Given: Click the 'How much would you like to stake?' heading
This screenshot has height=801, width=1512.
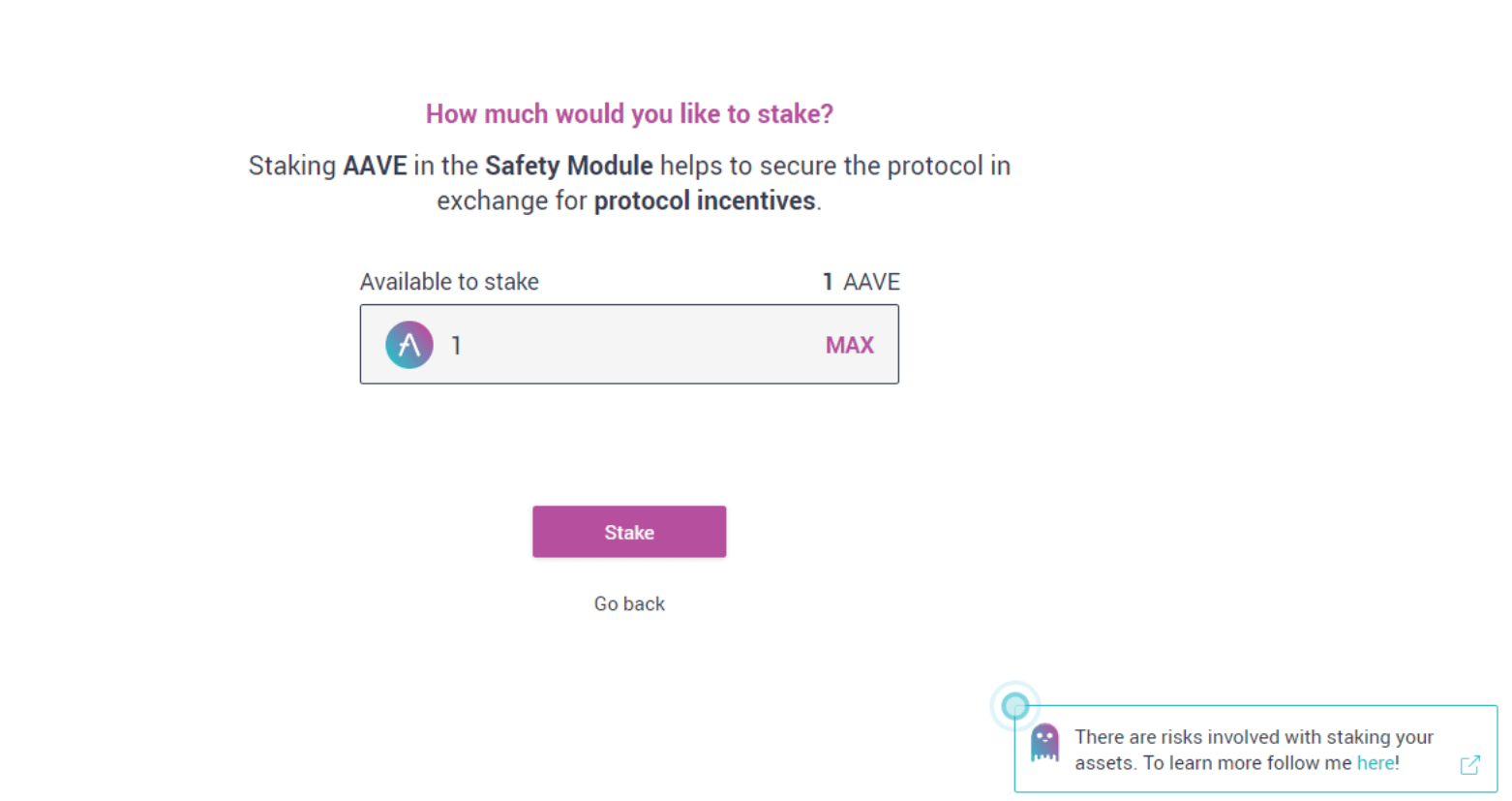Looking at the screenshot, I should [x=628, y=113].
